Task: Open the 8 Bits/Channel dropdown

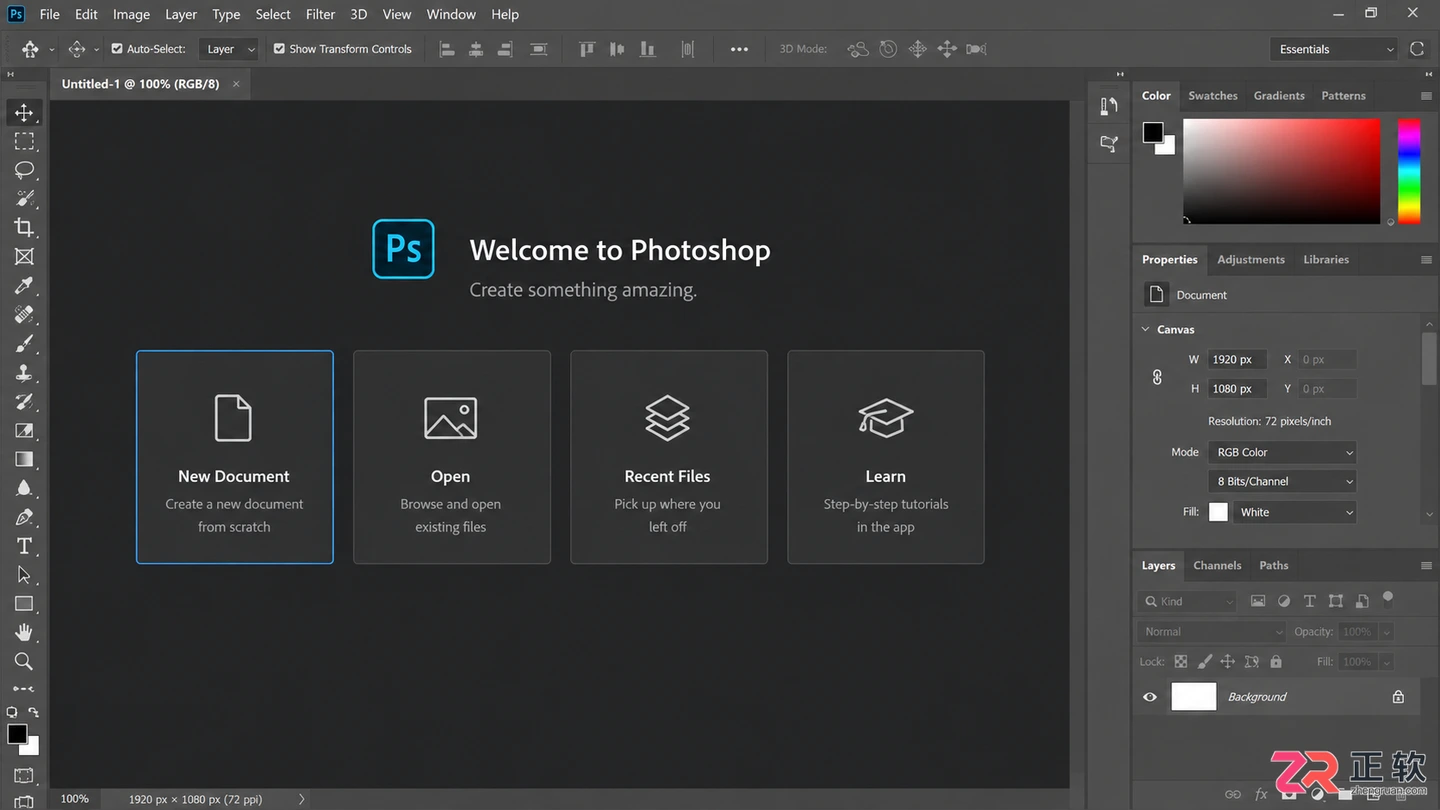Action: (1282, 481)
